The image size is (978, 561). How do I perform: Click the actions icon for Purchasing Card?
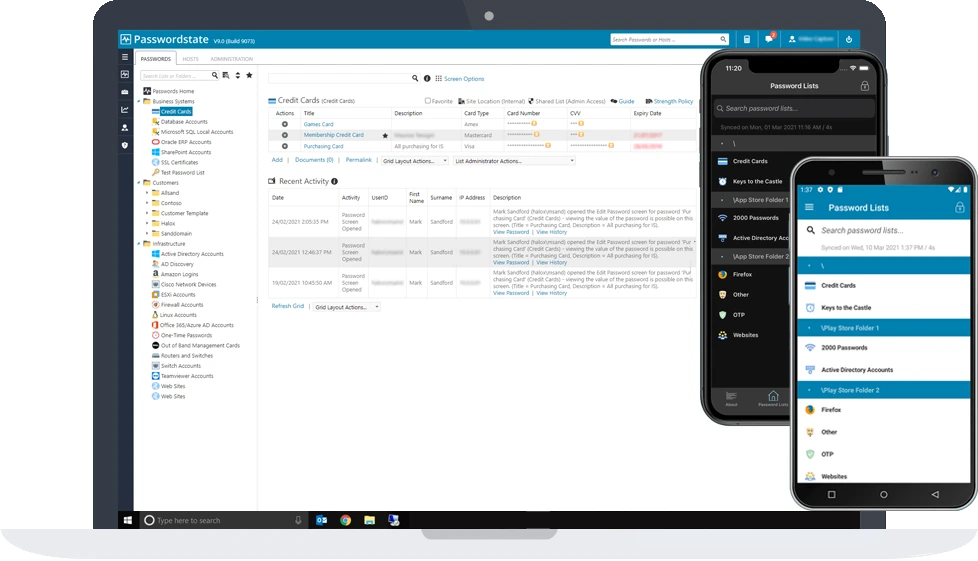[x=284, y=146]
